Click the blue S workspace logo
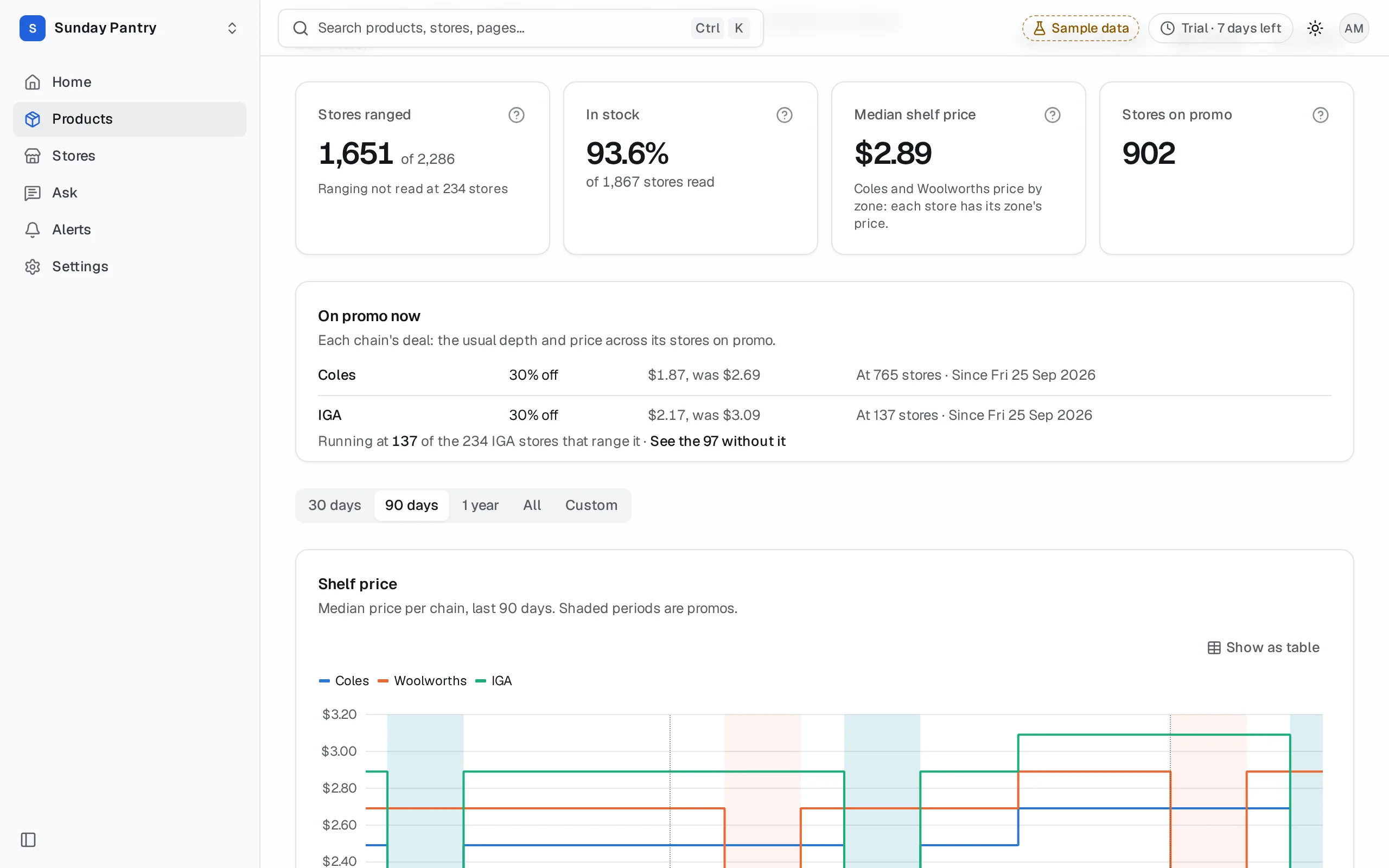The width and height of the screenshot is (1389, 868). [33, 28]
